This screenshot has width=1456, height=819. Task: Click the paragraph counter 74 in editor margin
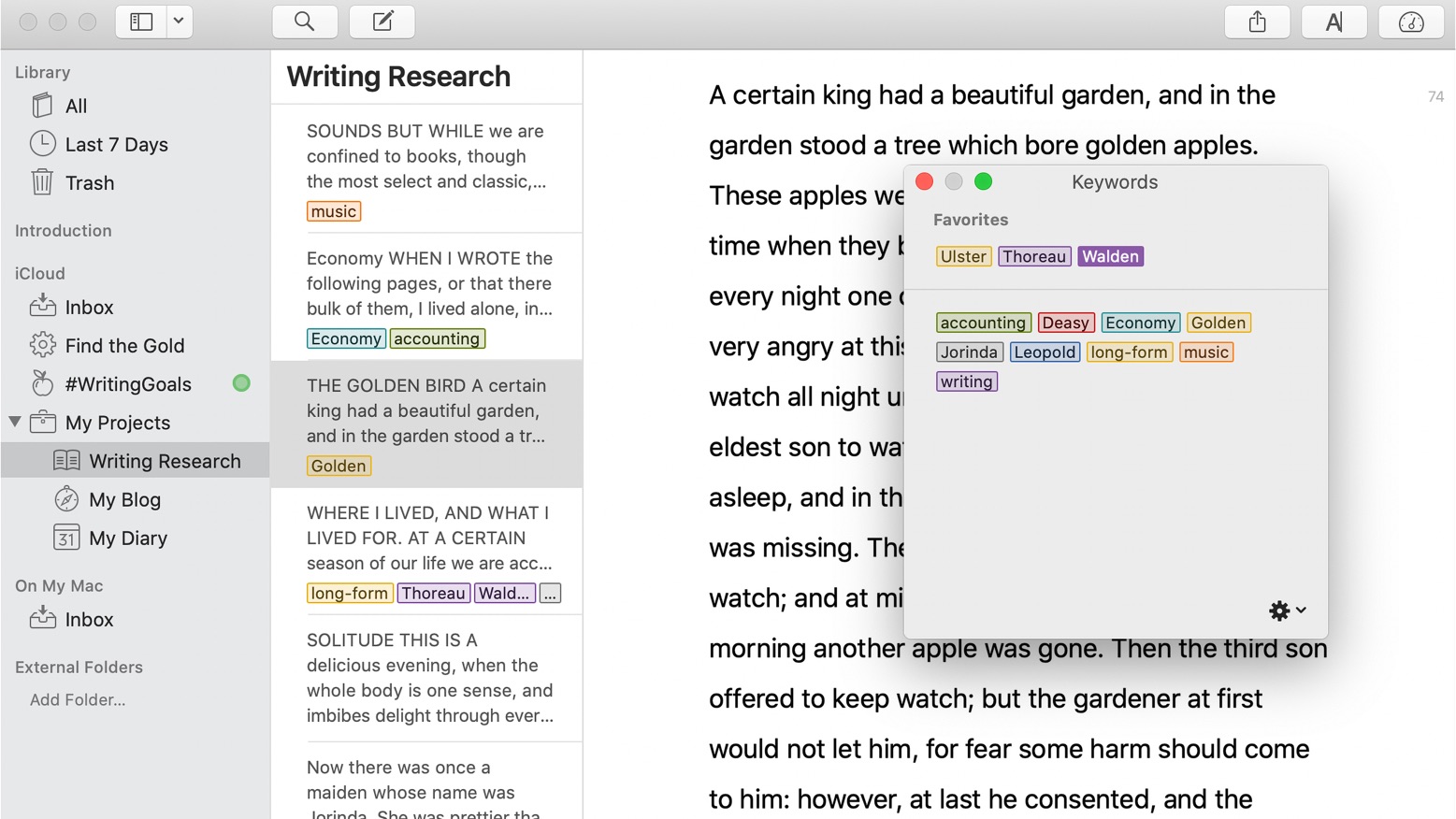[x=1435, y=96]
